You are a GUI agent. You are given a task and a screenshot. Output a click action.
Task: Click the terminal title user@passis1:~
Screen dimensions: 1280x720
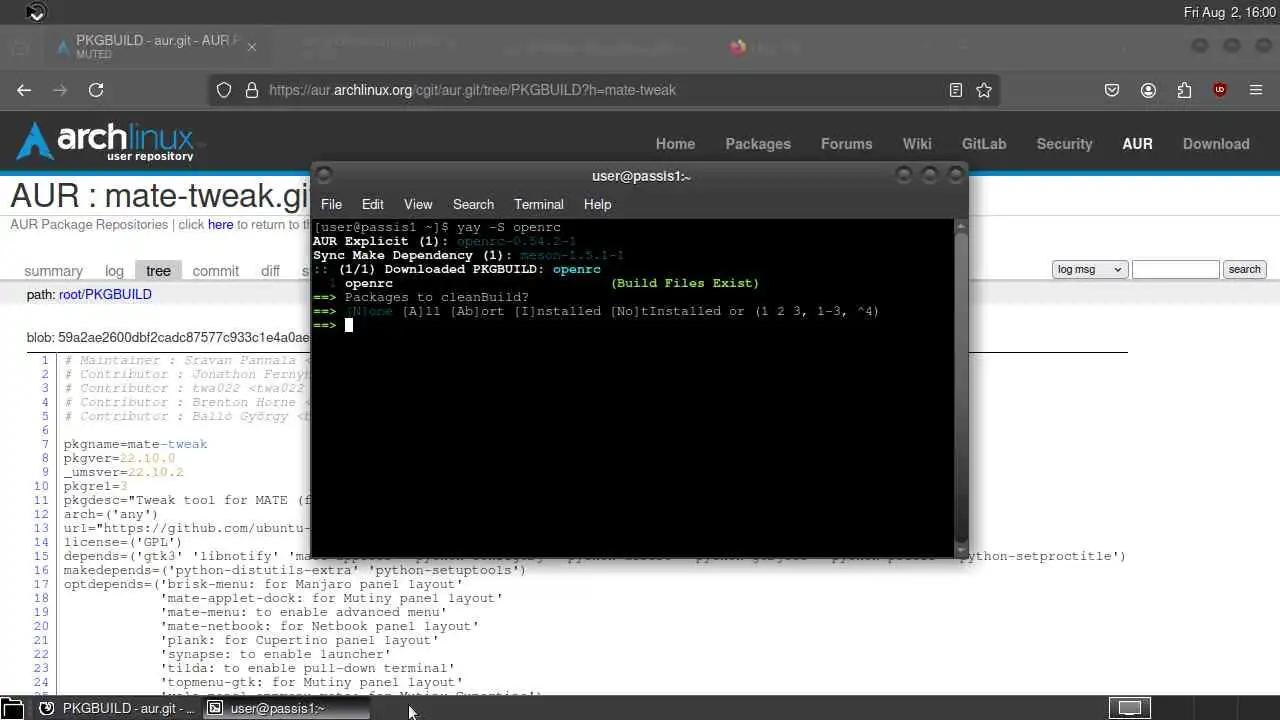click(x=641, y=176)
